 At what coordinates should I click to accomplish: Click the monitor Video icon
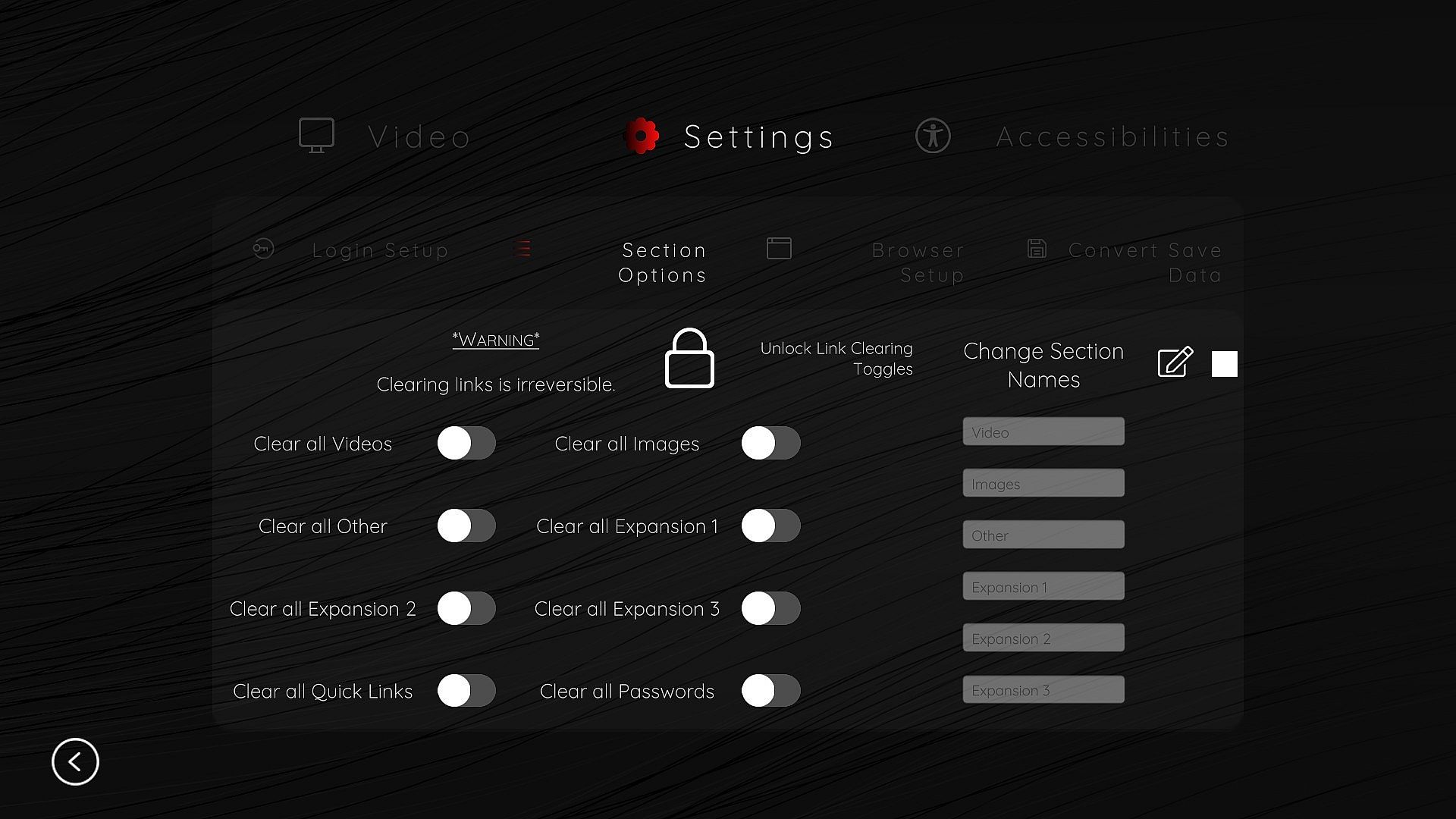click(316, 135)
